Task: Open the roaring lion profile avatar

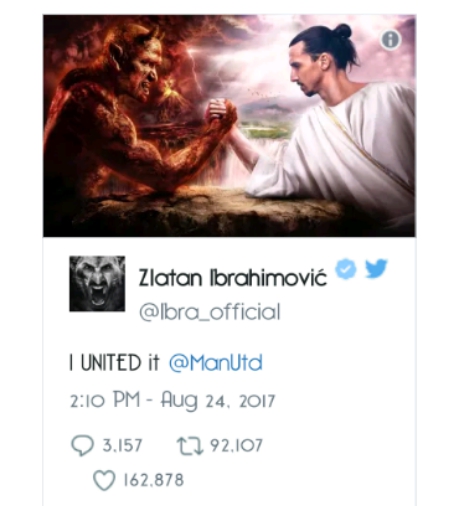Action: tap(97, 284)
